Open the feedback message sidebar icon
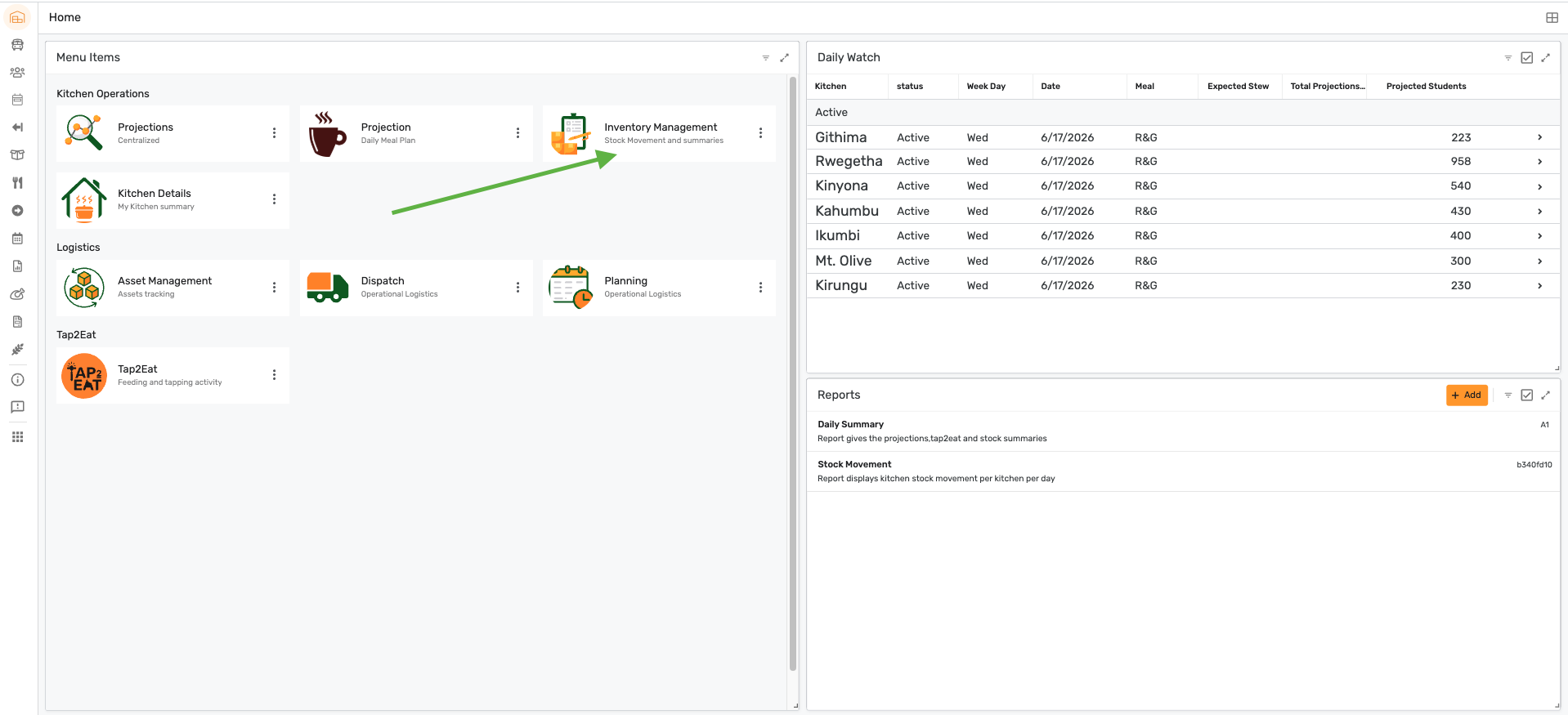Screen dimensions: 1568x715 pyautogui.click(x=17, y=407)
